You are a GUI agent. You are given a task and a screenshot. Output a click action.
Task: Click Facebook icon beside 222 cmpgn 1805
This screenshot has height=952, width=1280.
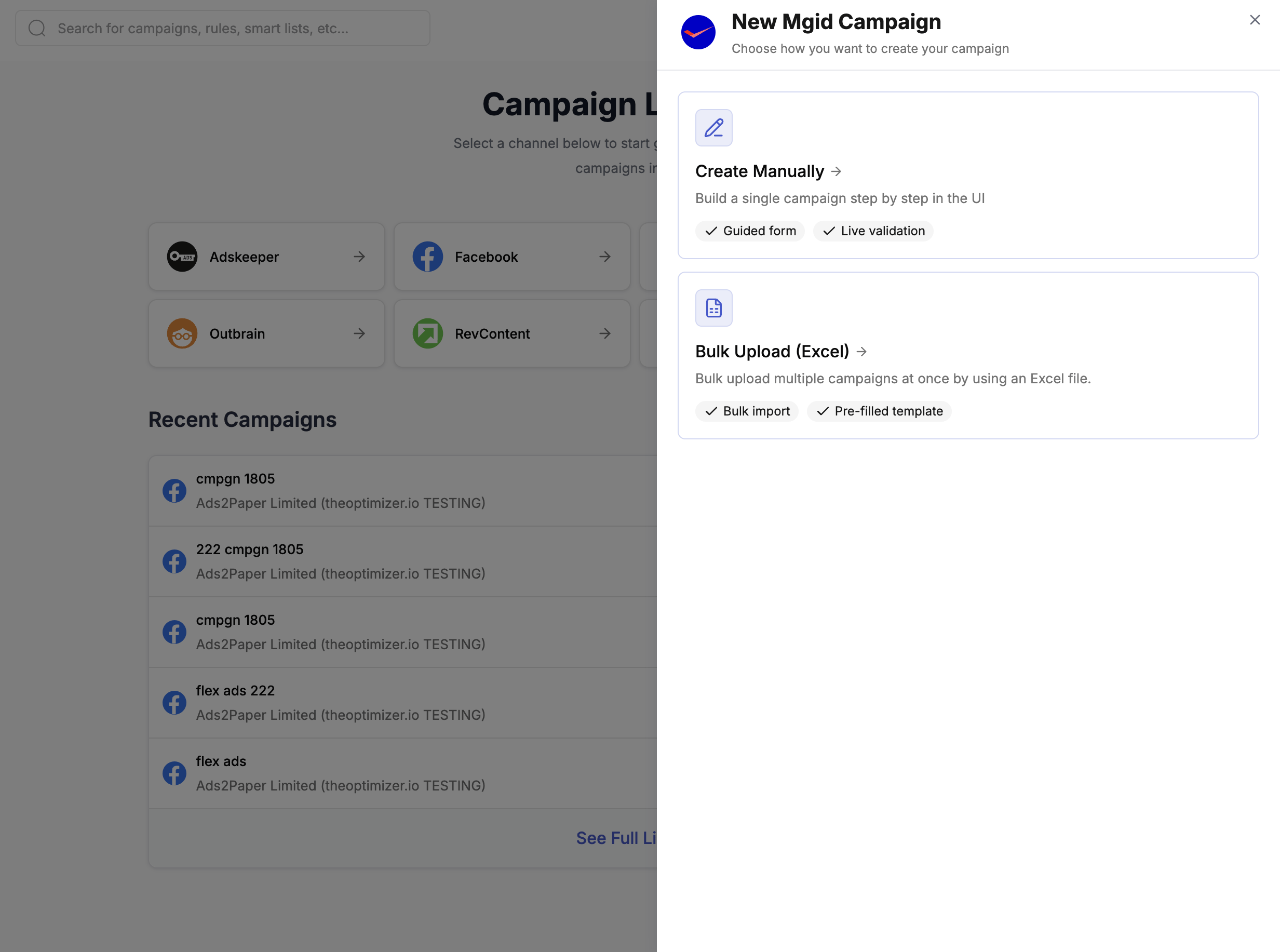tap(174, 562)
